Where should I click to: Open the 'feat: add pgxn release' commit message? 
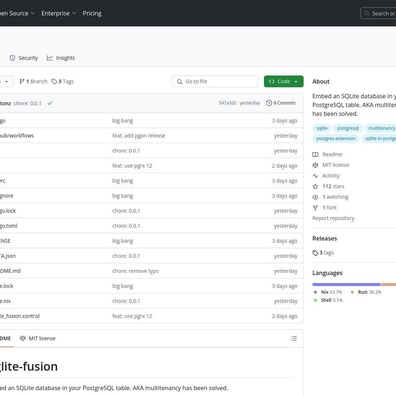click(139, 136)
